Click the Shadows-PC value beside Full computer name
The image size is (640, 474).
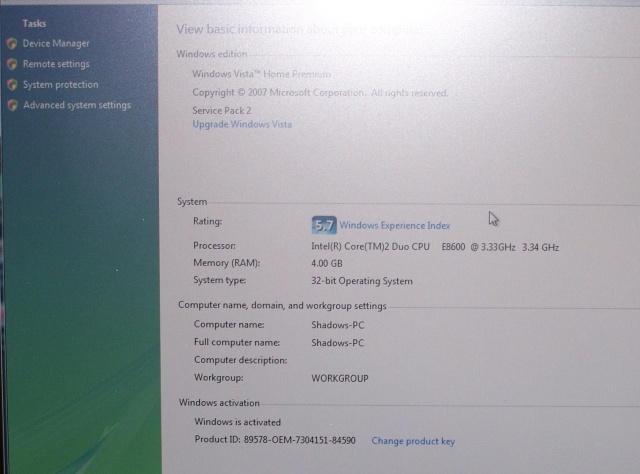338,343
